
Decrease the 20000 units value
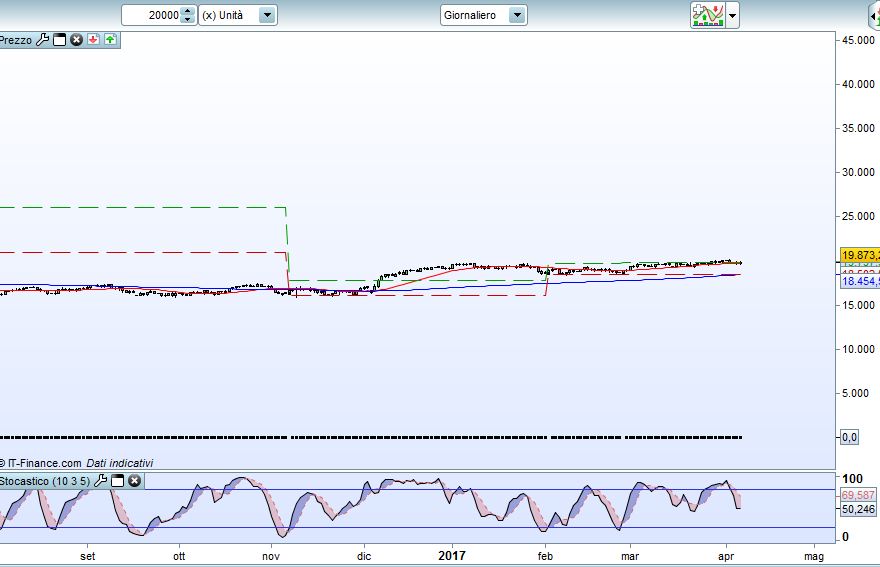click(188, 20)
